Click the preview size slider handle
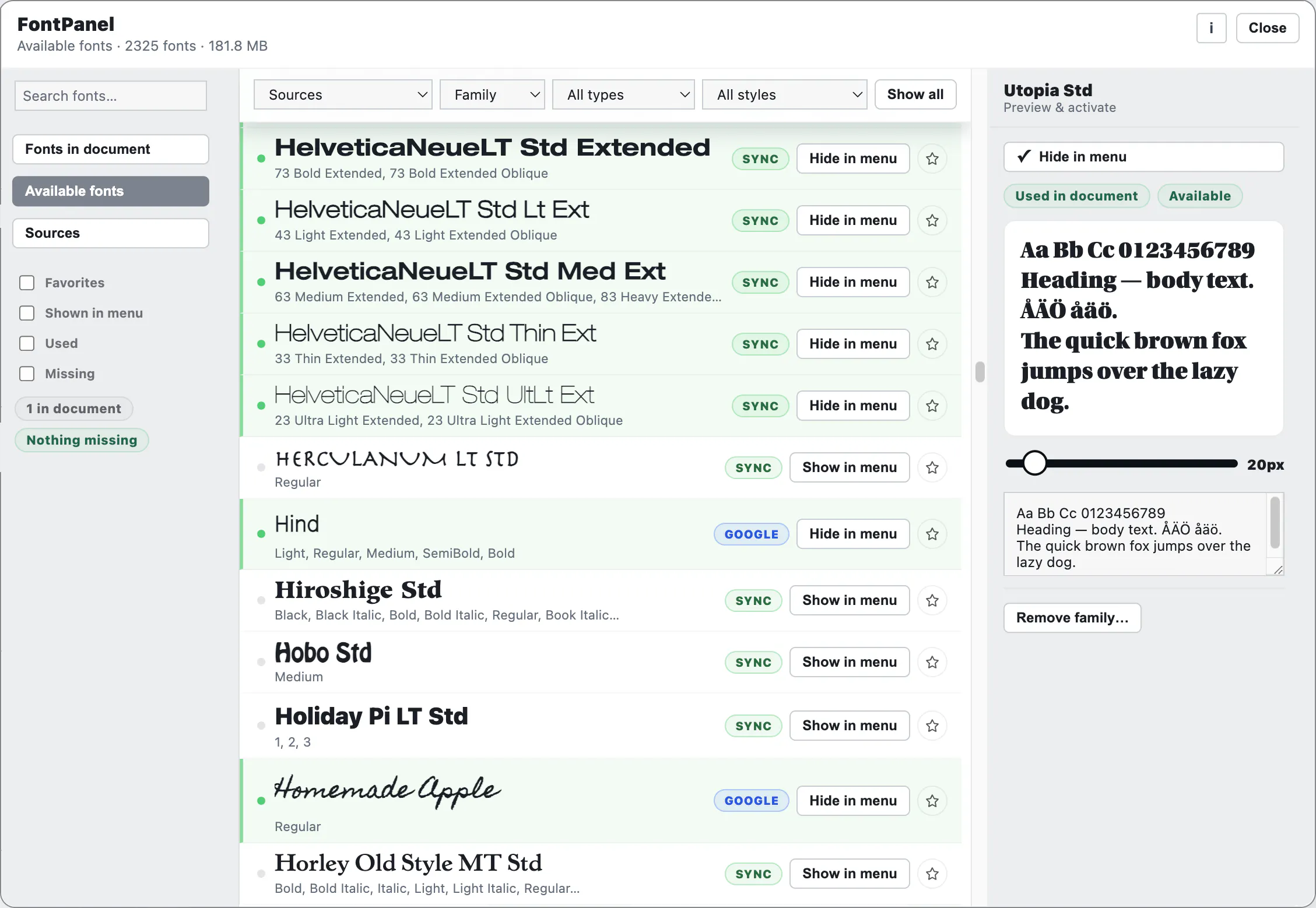Screen dimensions: 1316x908 [1034, 463]
